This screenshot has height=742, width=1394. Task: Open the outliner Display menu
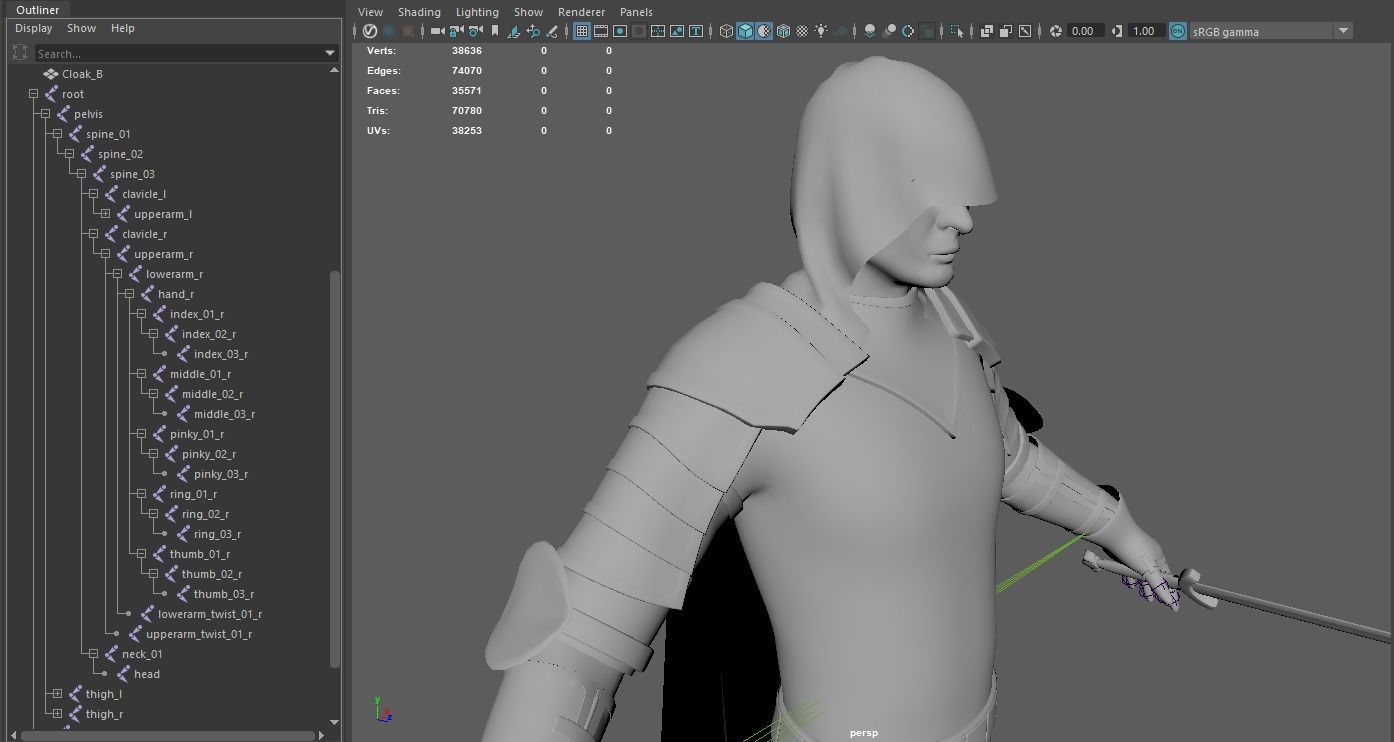click(33, 28)
